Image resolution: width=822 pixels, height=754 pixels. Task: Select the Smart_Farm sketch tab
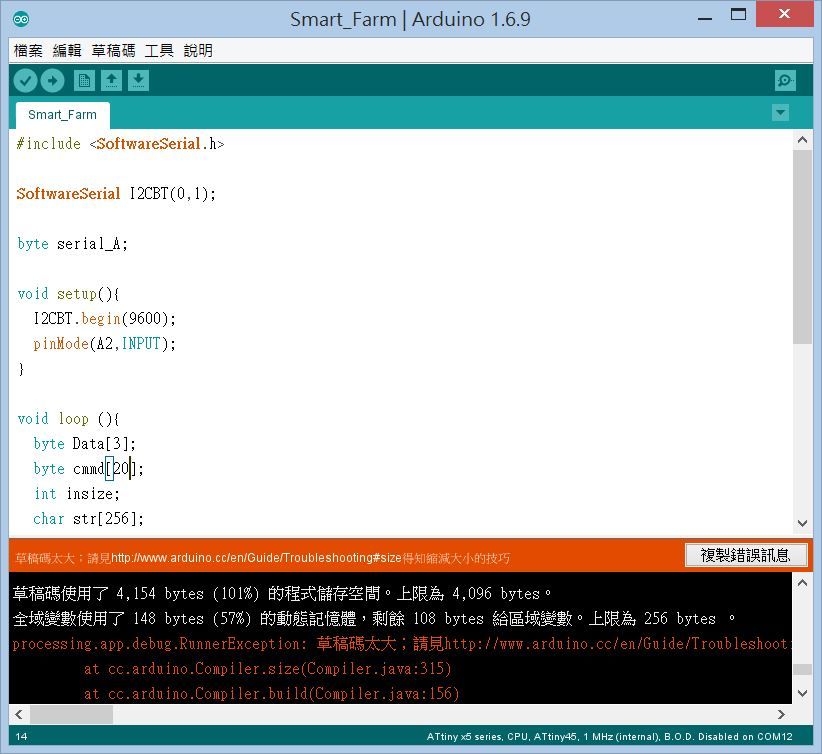(x=62, y=115)
